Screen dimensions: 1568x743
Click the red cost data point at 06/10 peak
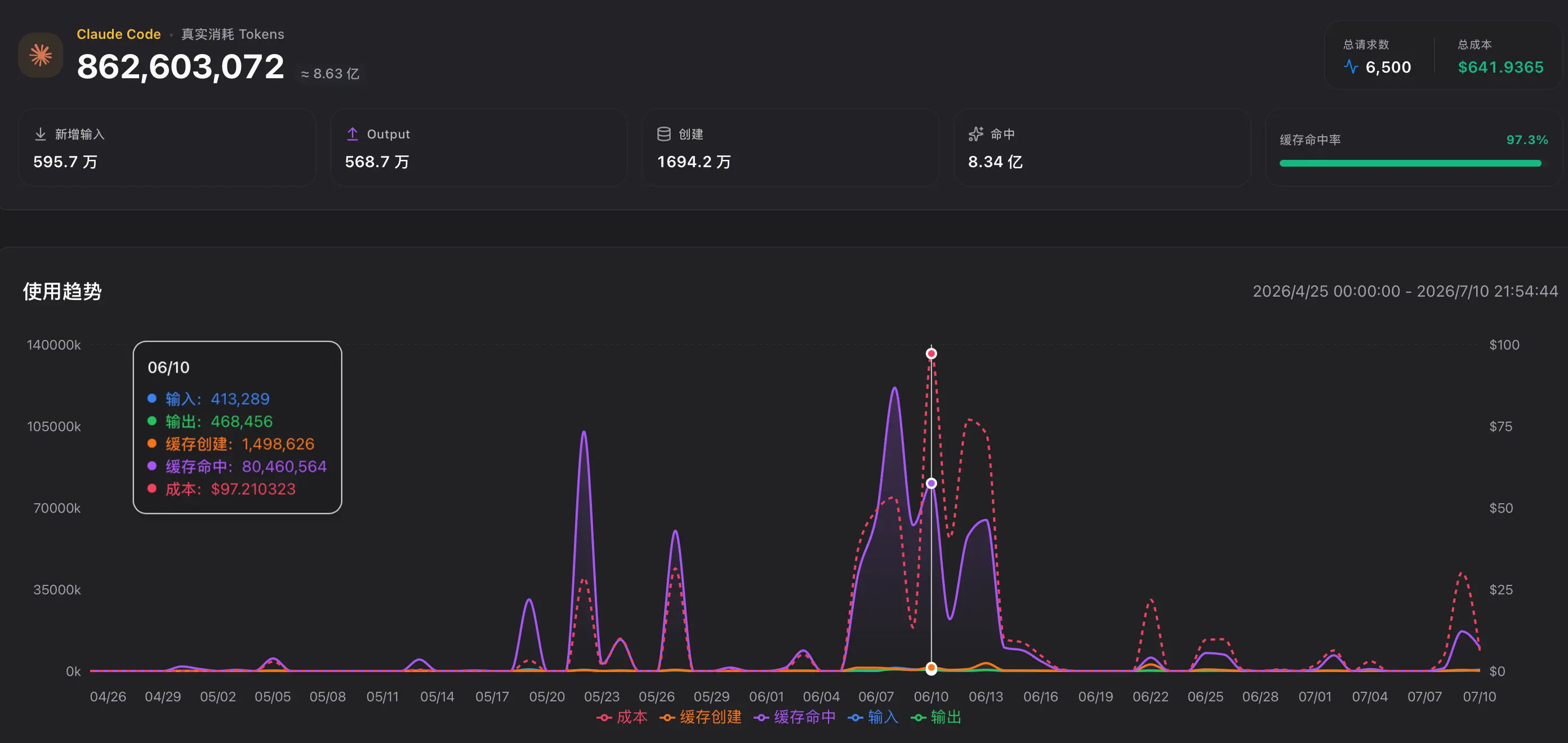pyautogui.click(x=932, y=353)
